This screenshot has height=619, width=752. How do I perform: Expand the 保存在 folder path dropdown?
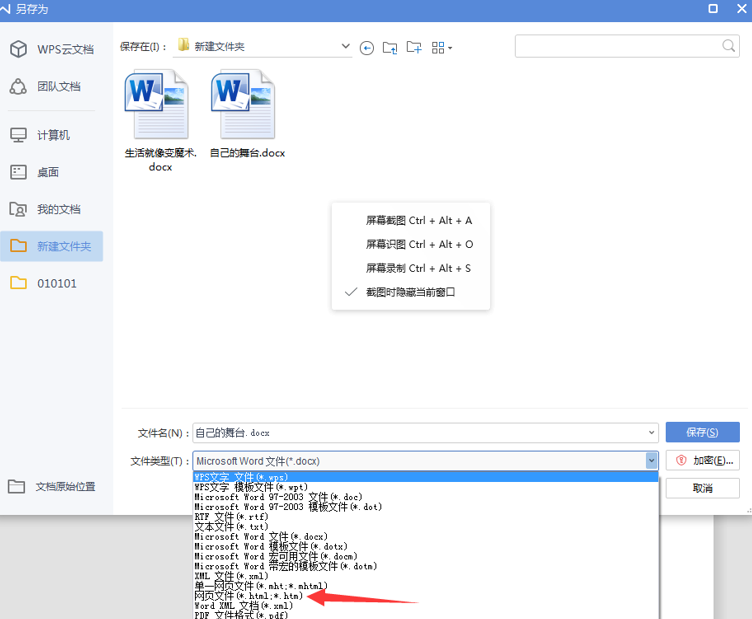pyautogui.click(x=345, y=46)
